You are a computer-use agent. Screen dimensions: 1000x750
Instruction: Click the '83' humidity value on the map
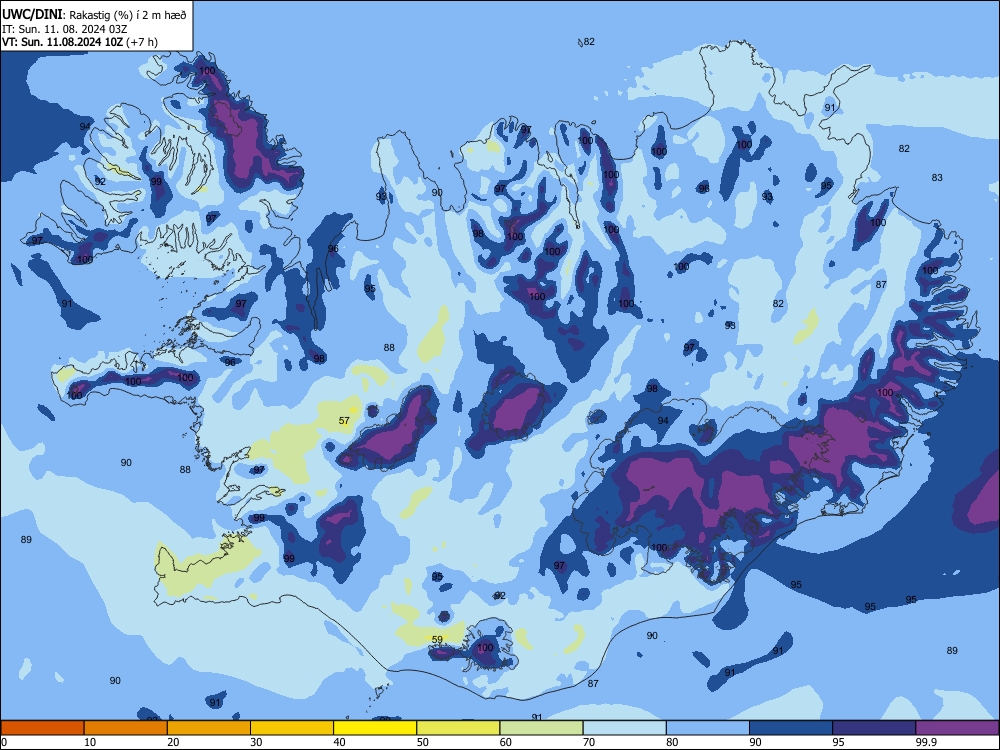(x=937, y=177)
